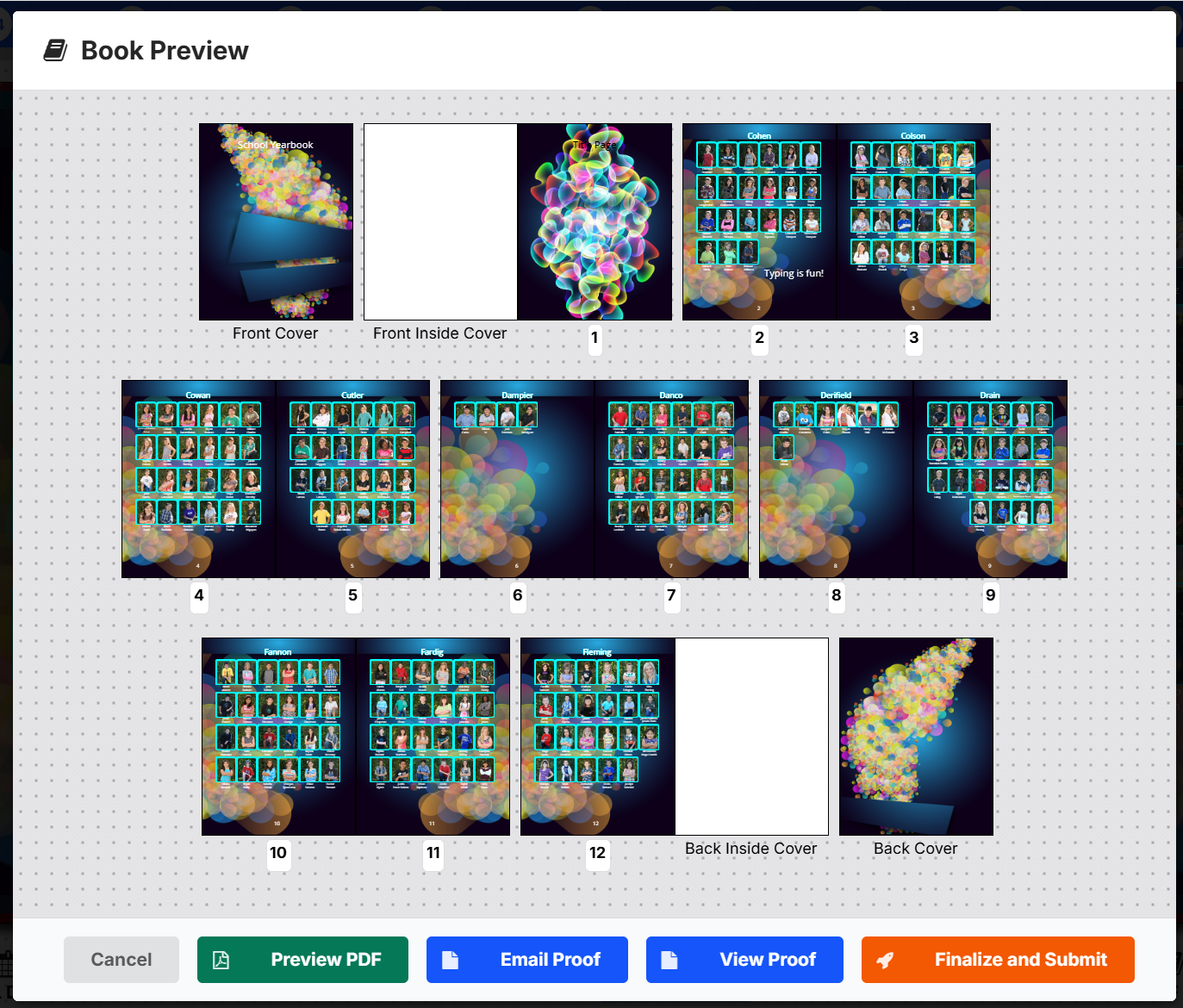Click the rocket icon on Finalize and Submit
This screenshot has height=1008, width=1183.
[885, 960]
